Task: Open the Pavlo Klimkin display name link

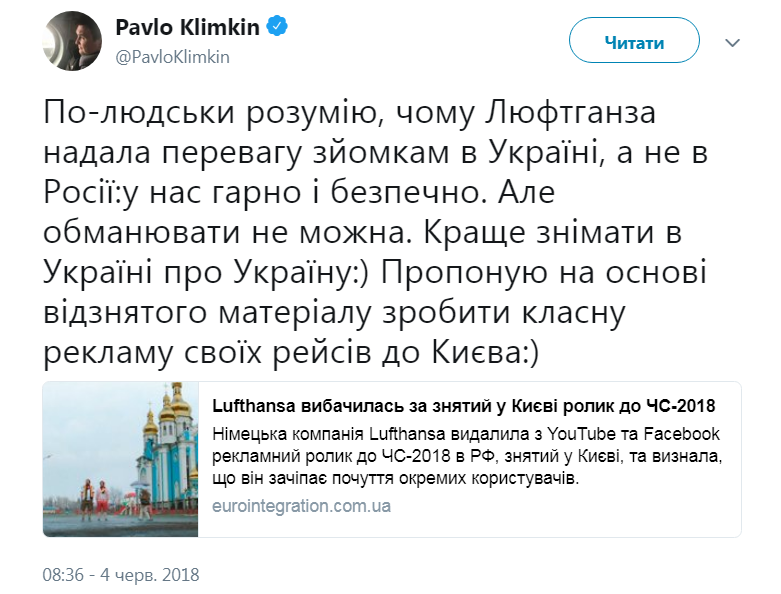Action: coord(188,29)
